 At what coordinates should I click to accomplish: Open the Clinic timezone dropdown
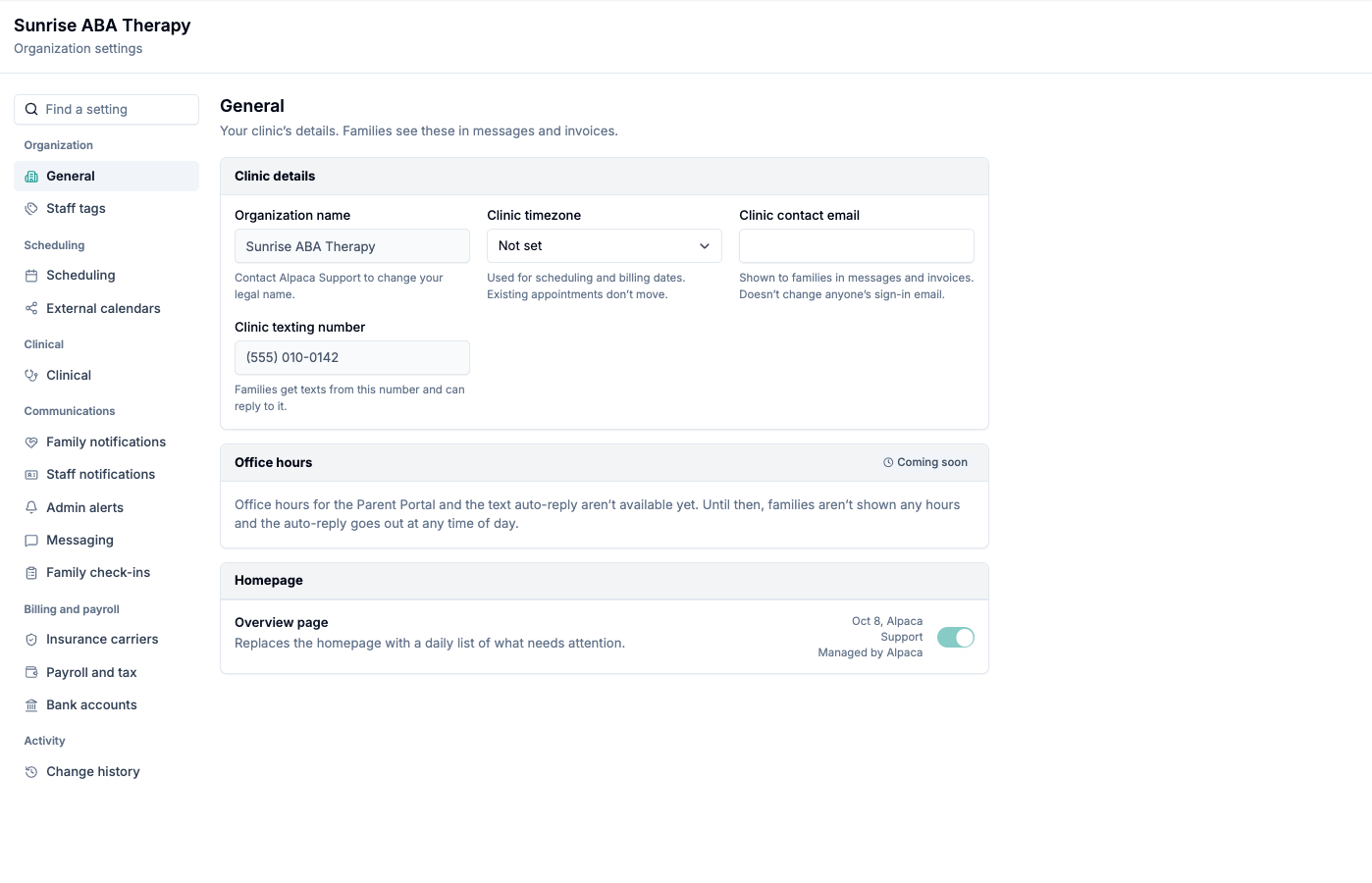tap(605, 246)
